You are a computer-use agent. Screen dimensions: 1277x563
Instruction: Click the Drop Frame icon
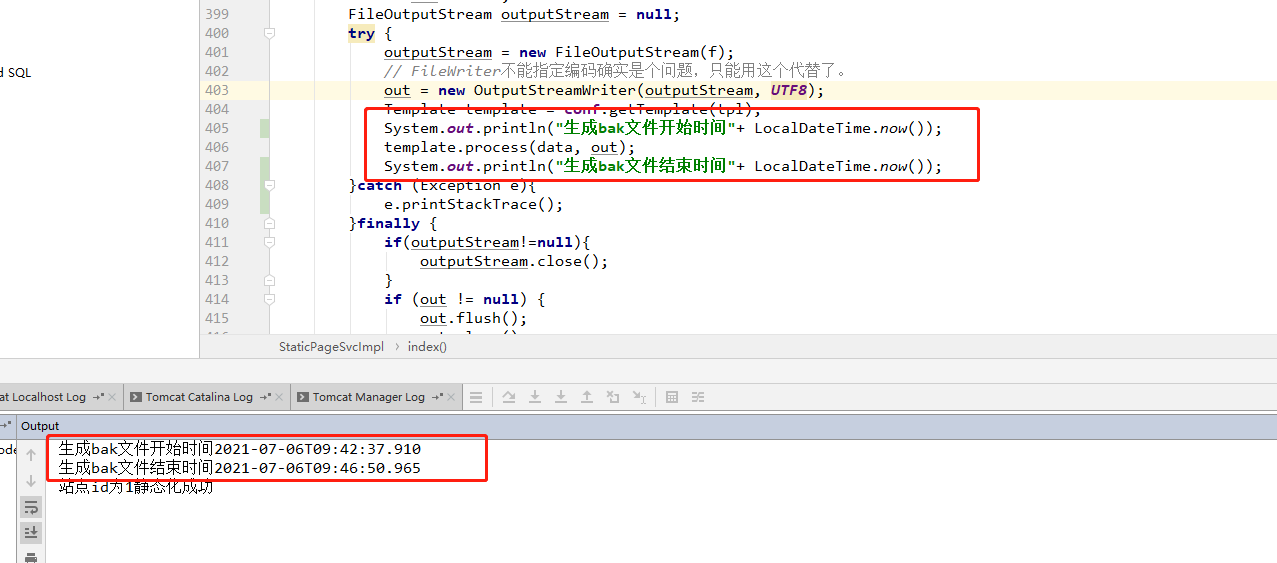[613, 397]
